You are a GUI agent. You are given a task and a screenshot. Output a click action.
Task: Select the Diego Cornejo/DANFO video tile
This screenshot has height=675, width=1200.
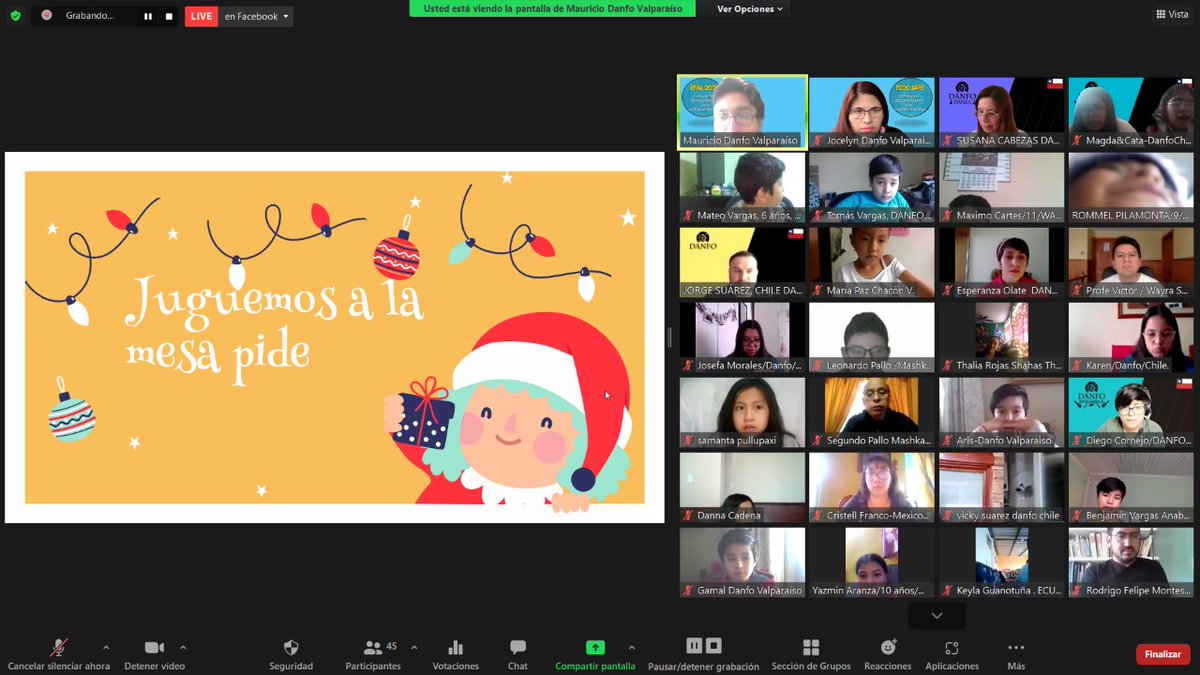(1131, 412)
